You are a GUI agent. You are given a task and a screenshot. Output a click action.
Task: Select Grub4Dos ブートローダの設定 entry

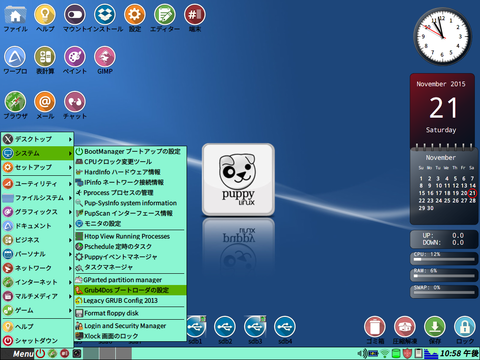point(130,290)
